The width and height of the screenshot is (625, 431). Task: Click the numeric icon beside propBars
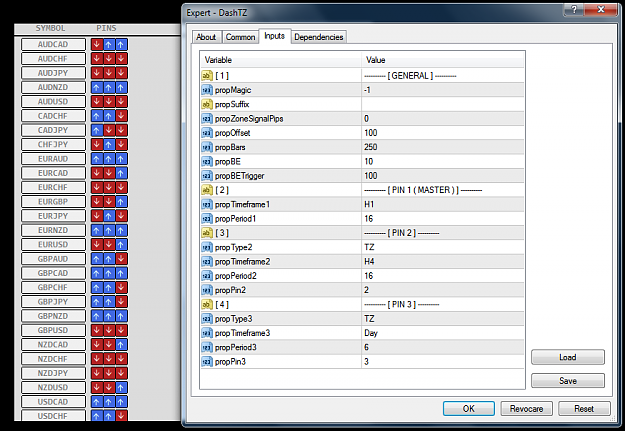point(207,148)
